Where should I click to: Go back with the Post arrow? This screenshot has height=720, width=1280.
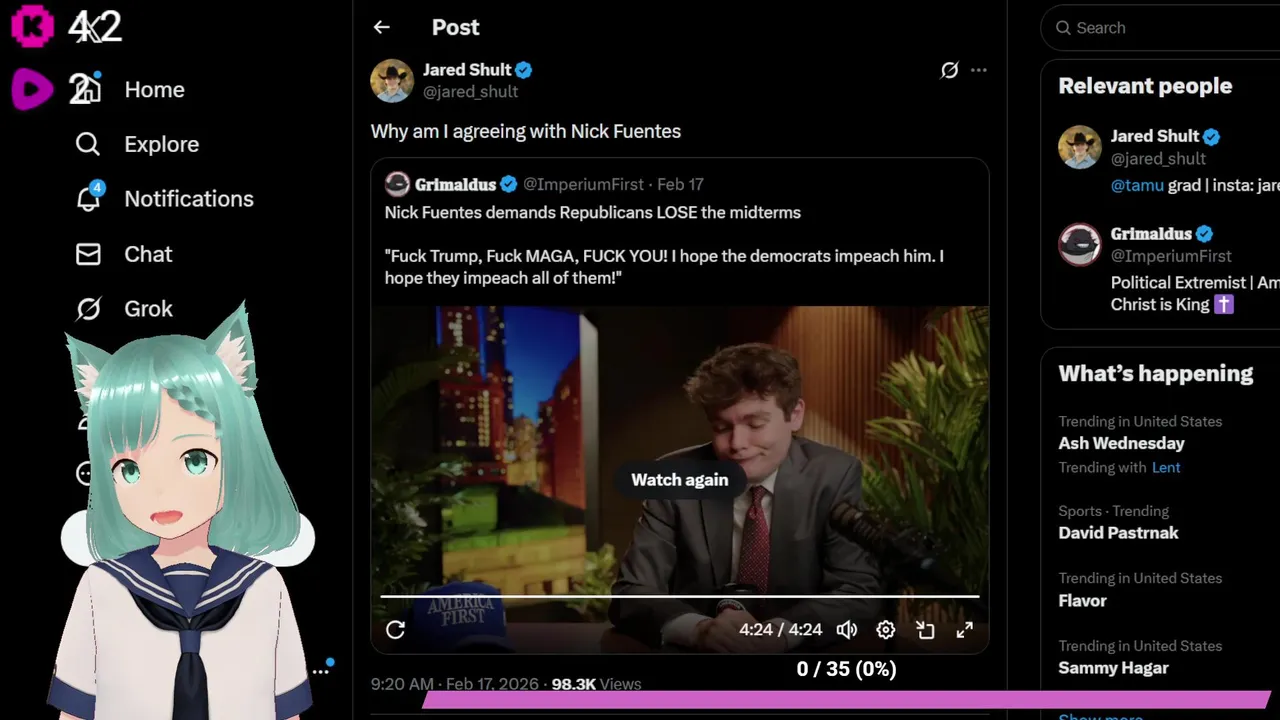(381, 27)
